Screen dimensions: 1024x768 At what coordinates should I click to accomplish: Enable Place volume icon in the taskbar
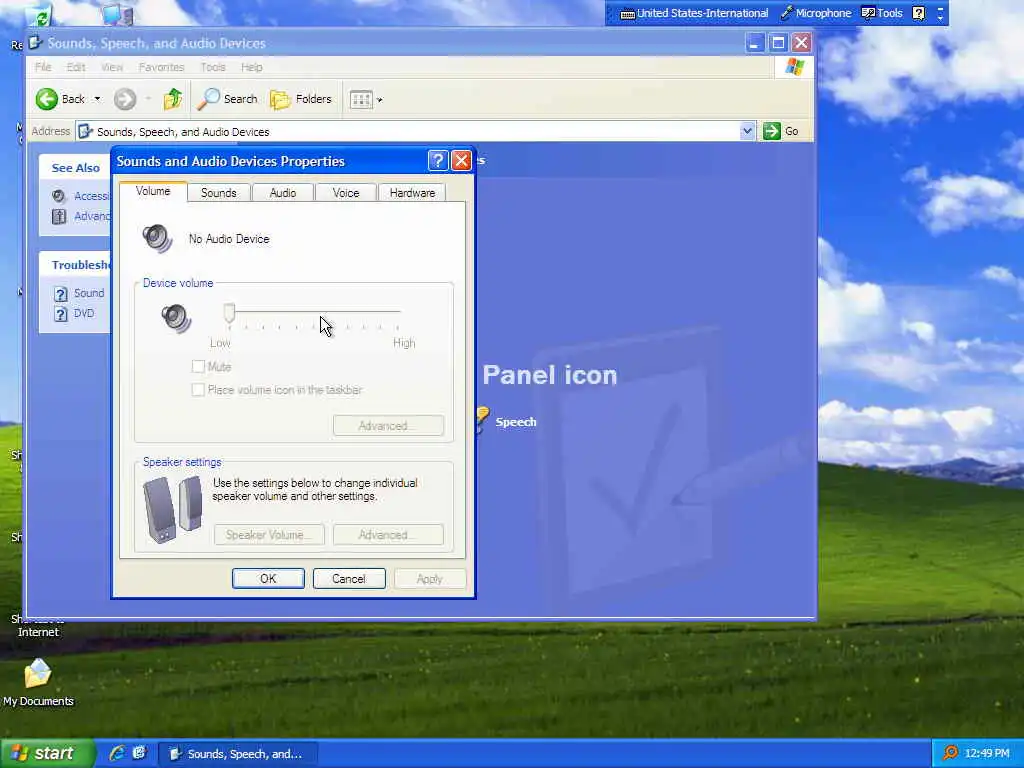[x=198, y=390]
